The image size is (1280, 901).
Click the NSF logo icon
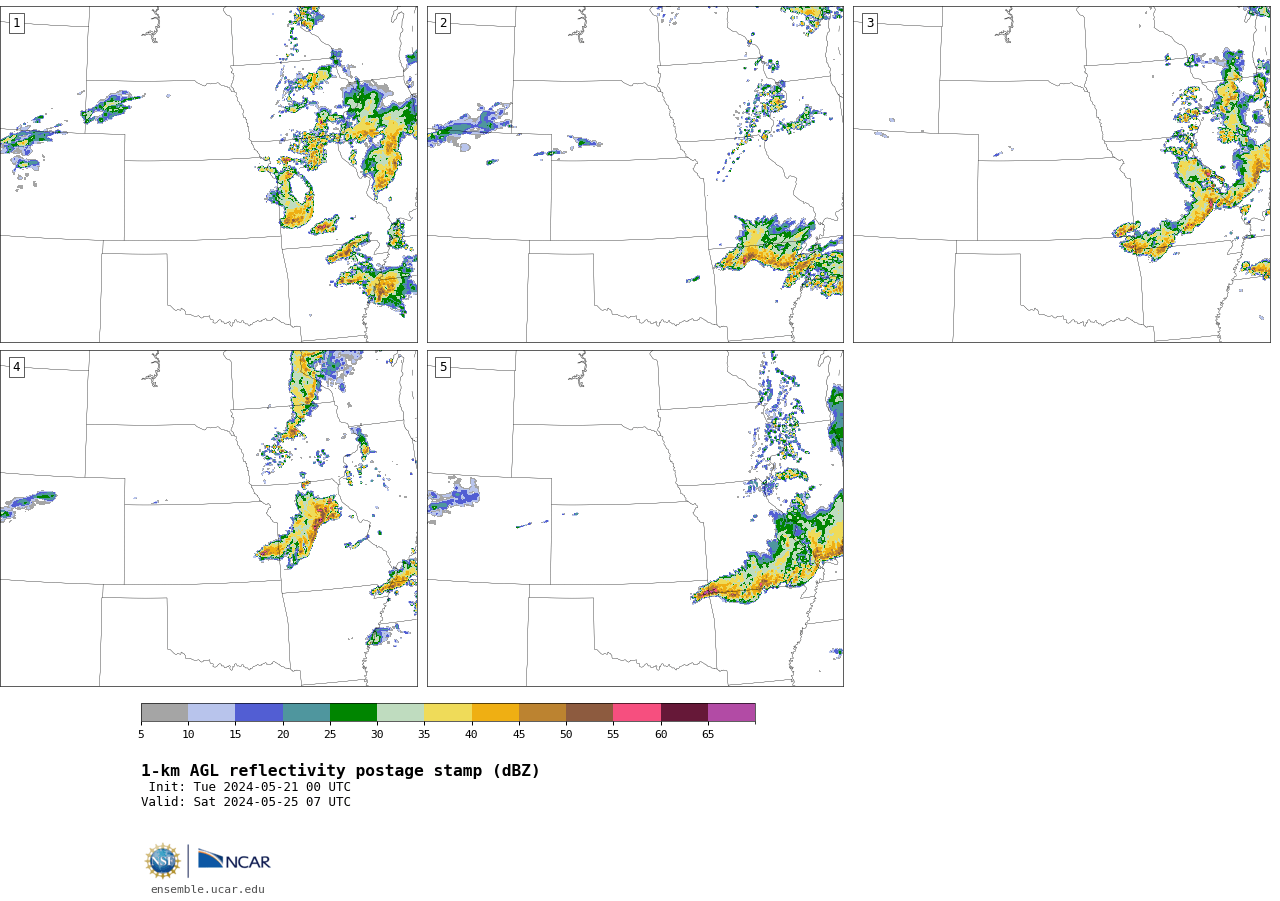click(163, 861)
